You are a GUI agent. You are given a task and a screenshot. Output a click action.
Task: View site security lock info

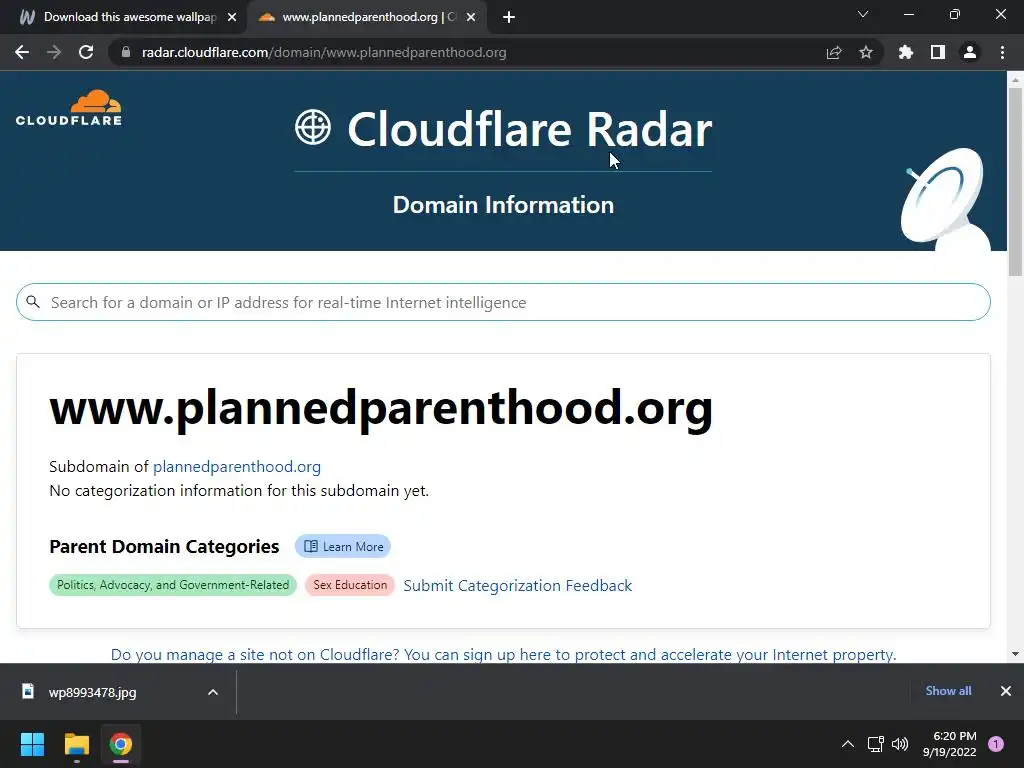click(x=126, y=52)
